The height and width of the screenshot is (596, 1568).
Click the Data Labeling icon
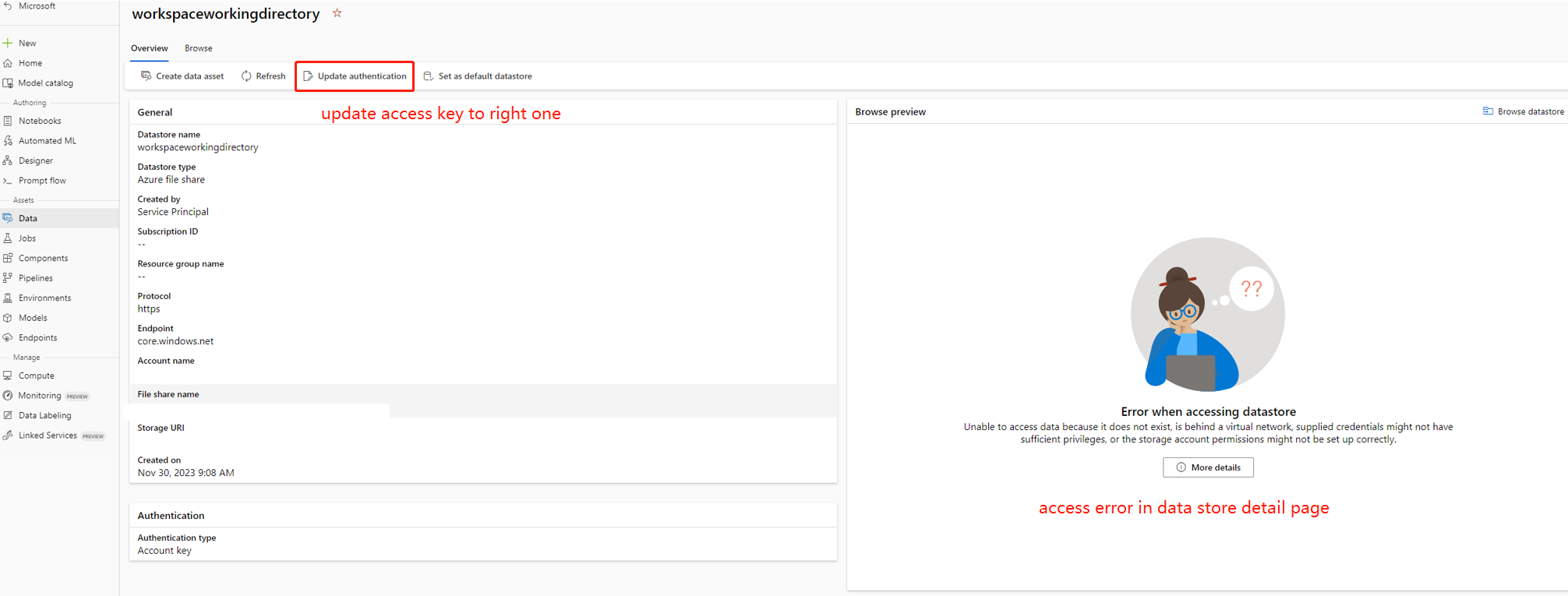click(8, 415)
